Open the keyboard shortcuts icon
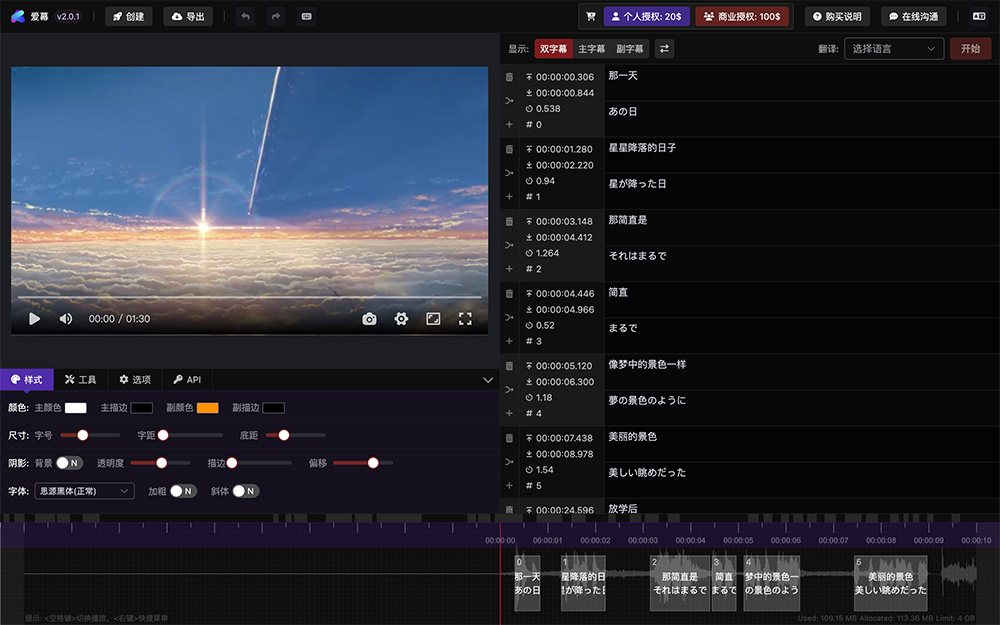The image size is (1000, 625). coord(306,17)
